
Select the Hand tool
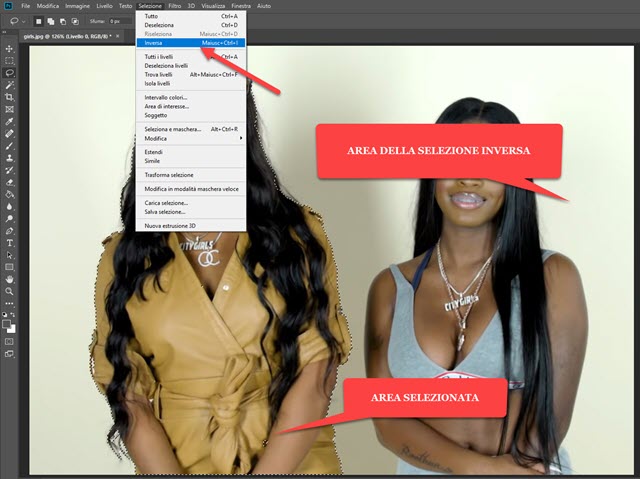pos(9,279)
